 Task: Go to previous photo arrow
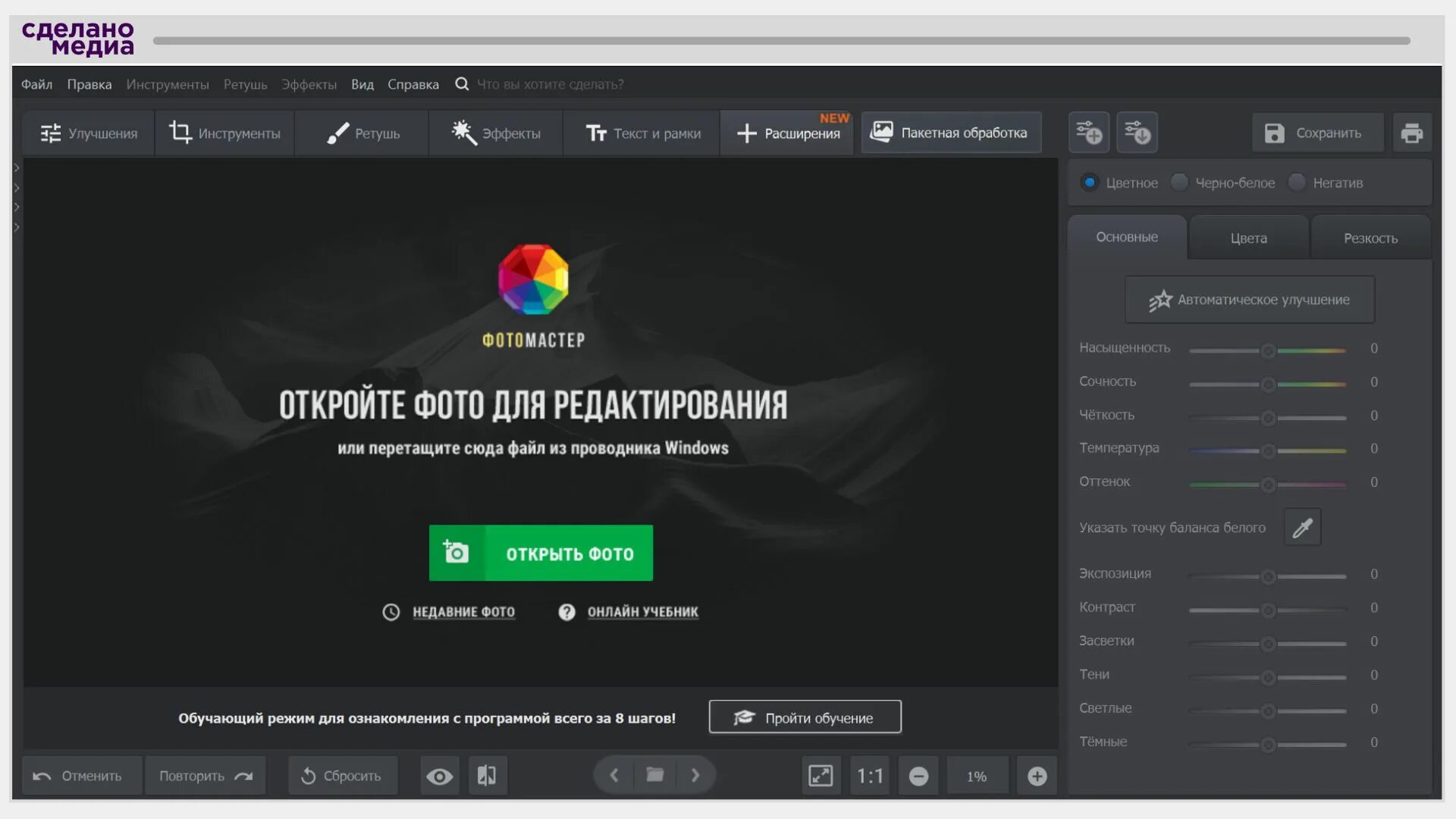click(x=614, y=775)
